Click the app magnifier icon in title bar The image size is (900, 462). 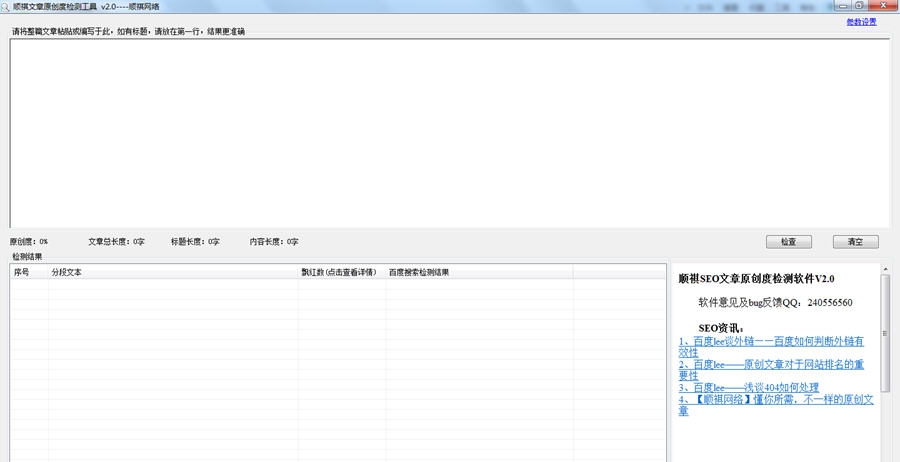(x=5, y=6)
